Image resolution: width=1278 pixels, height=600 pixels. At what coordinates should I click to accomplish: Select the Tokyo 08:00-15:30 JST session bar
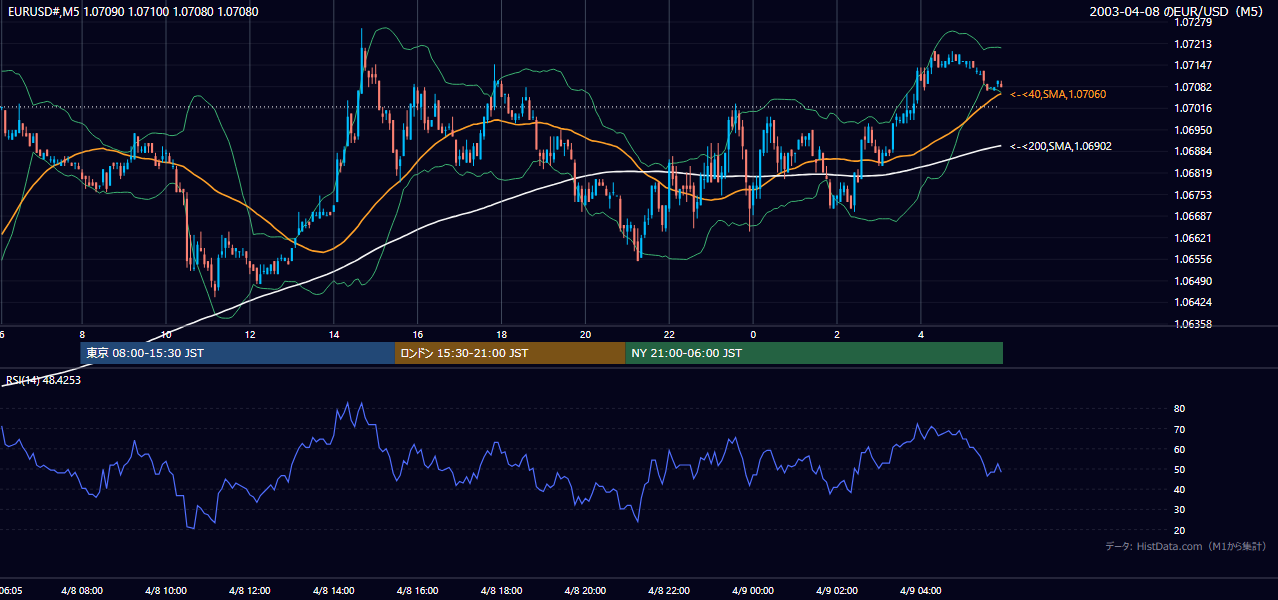(x=238, y=353)
